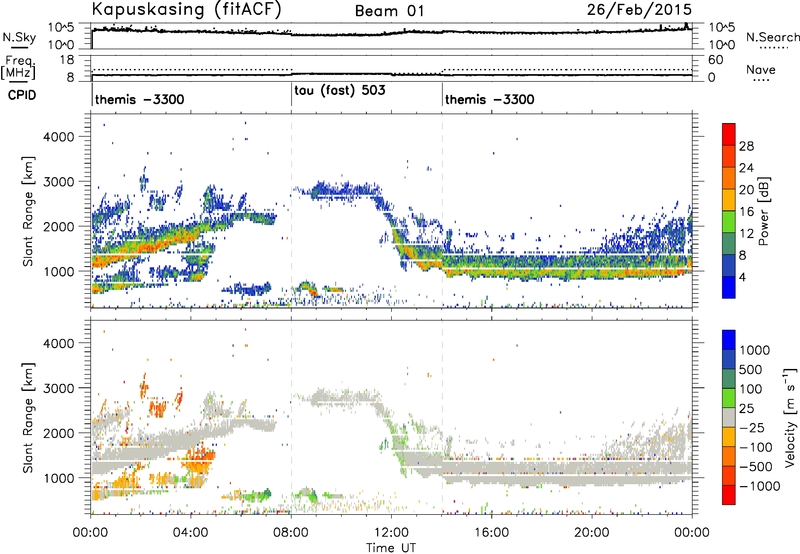This screenshot has width=800, height=554.
Task: Click the "18" frequency axis tick label
Action: [66, 60]
